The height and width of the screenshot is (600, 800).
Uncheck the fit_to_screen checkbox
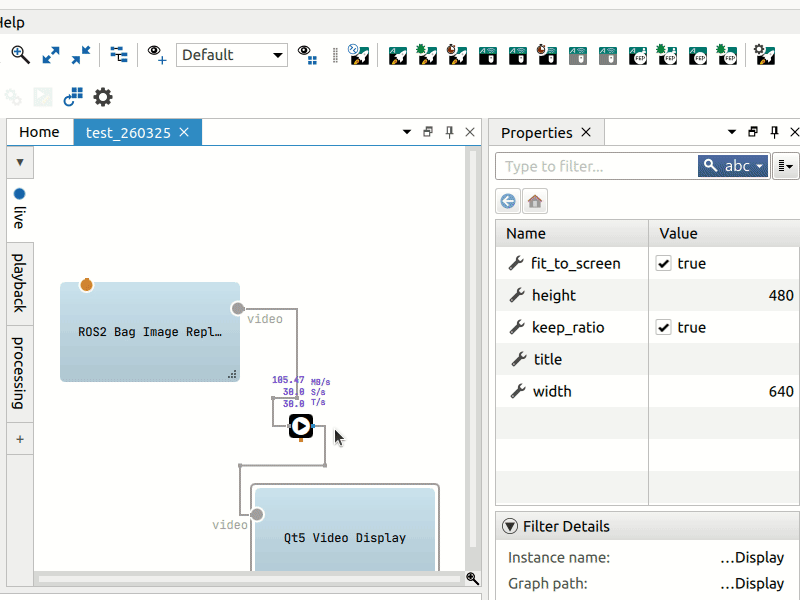pyautogui.click(x=663, y=264)
